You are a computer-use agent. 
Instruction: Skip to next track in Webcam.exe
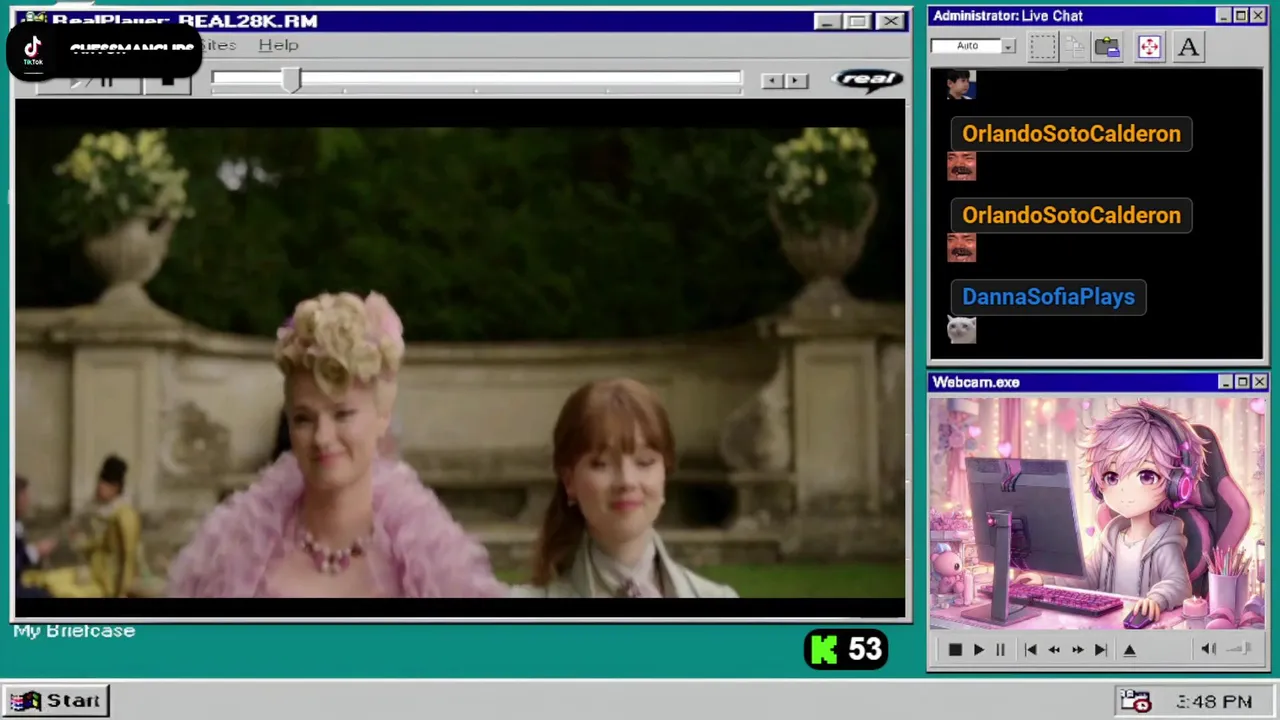(x=1101, y=650)
